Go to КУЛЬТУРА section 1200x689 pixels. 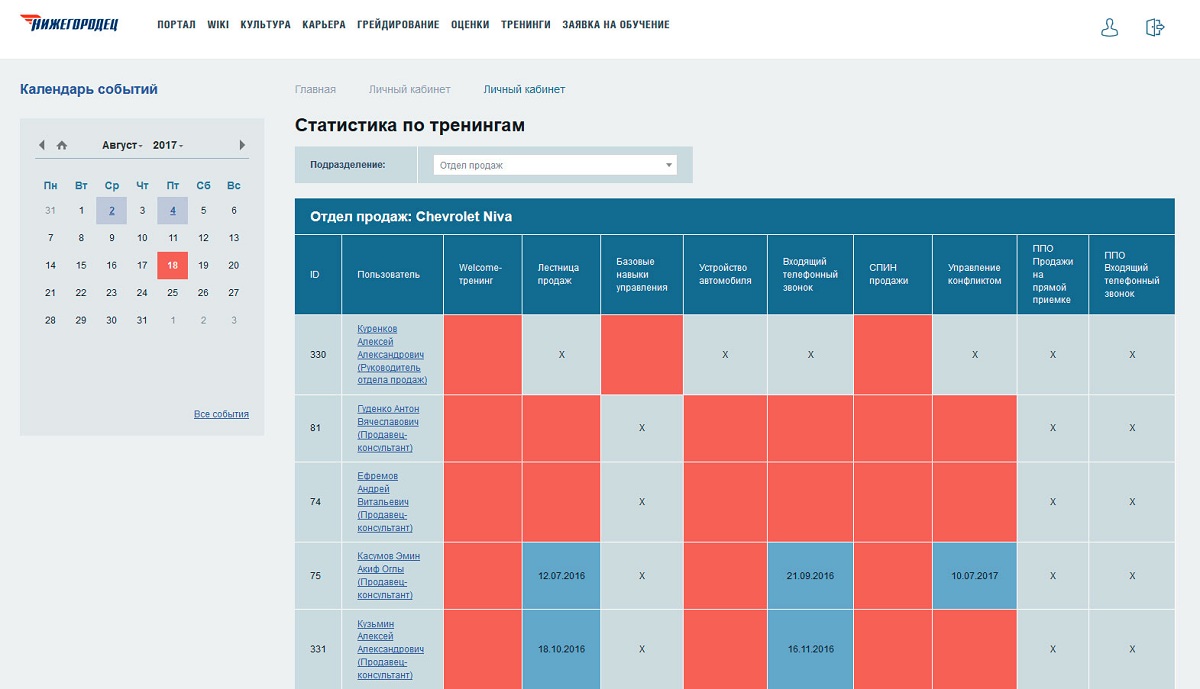coord(266,25)
